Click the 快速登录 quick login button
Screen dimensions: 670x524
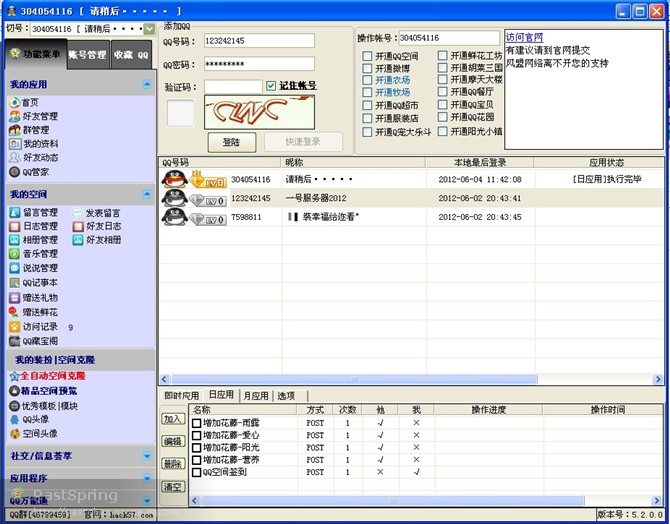pyautogui.click(x=303, y=142)
